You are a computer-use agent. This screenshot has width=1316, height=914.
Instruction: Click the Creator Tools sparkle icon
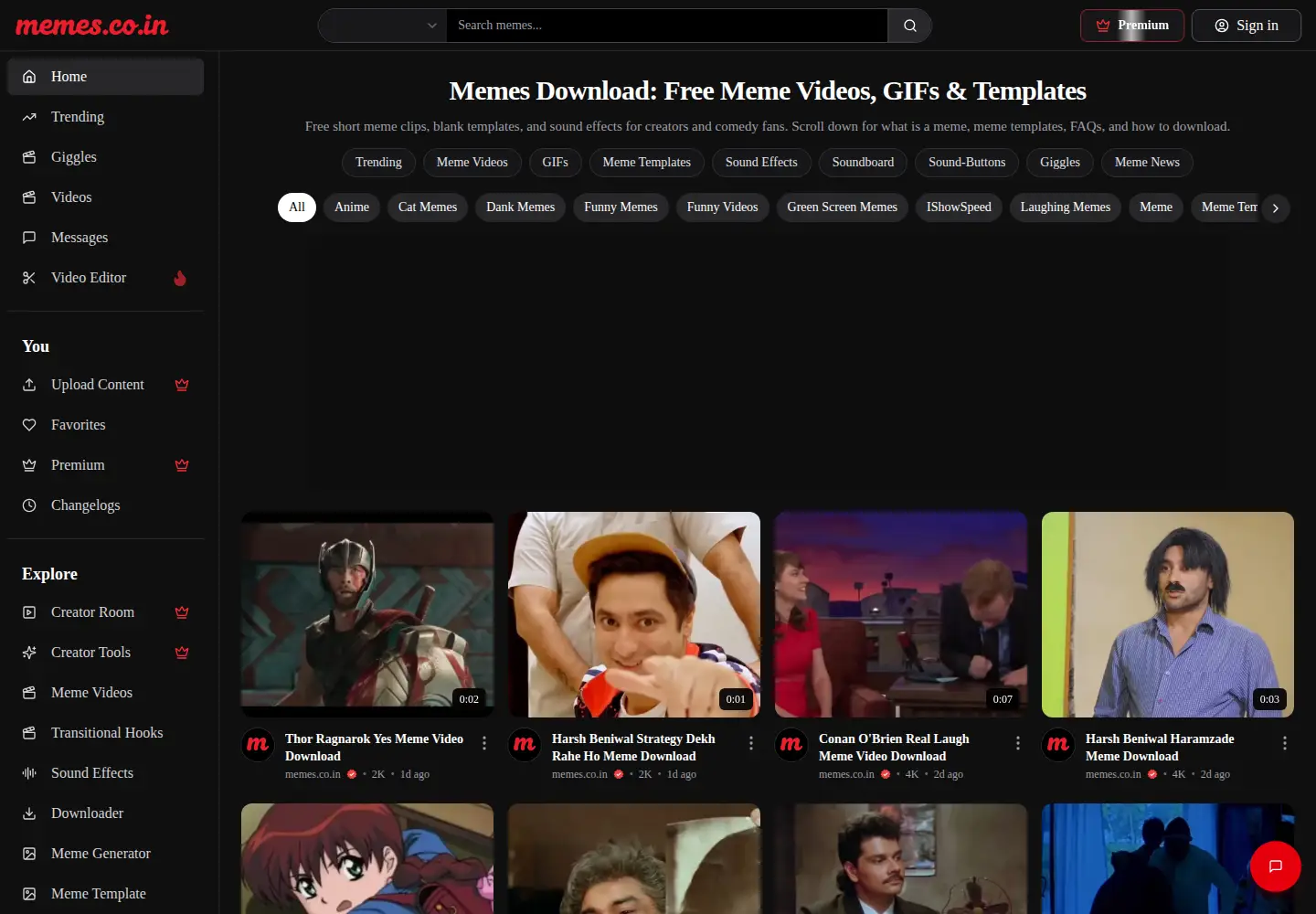click(x=29, y=653)
